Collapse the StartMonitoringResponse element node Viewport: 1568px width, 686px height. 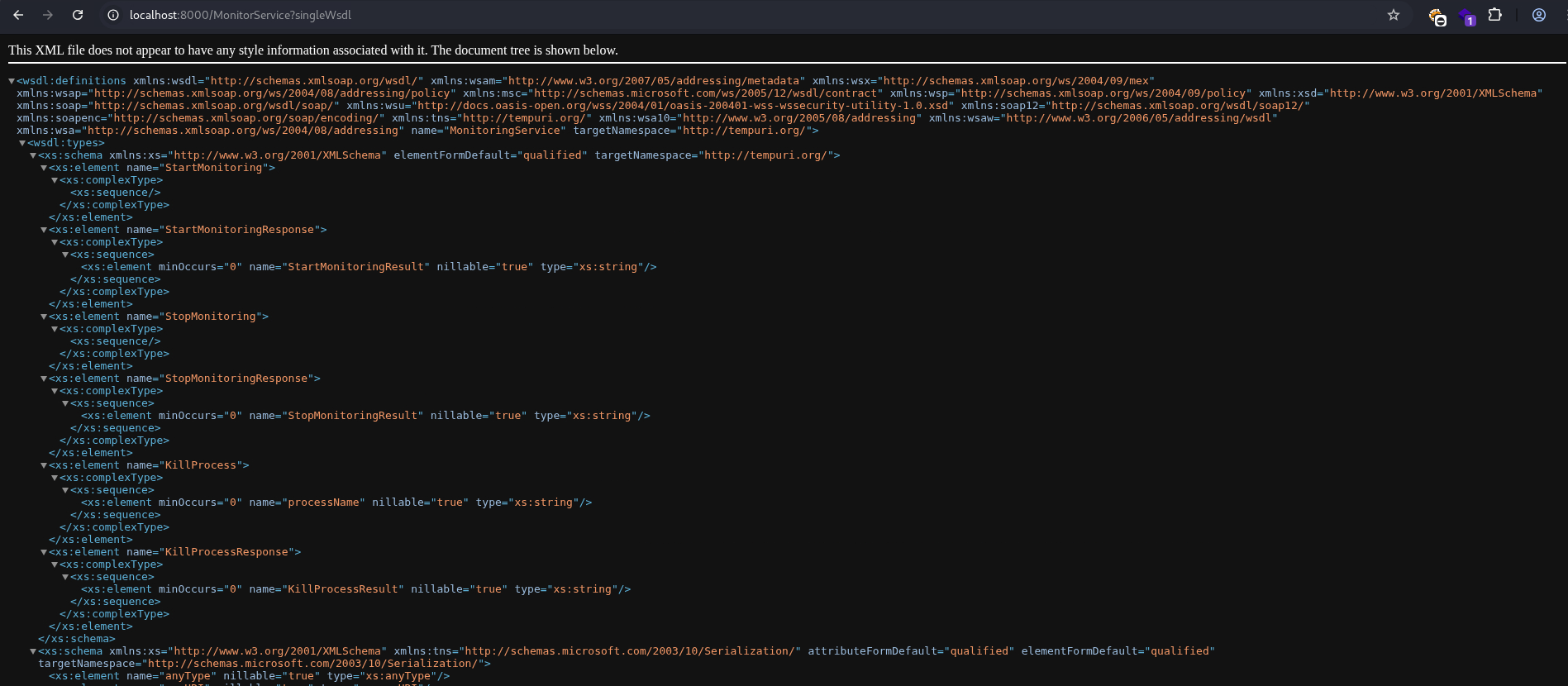pyautogui.click(x=44, y=230)
